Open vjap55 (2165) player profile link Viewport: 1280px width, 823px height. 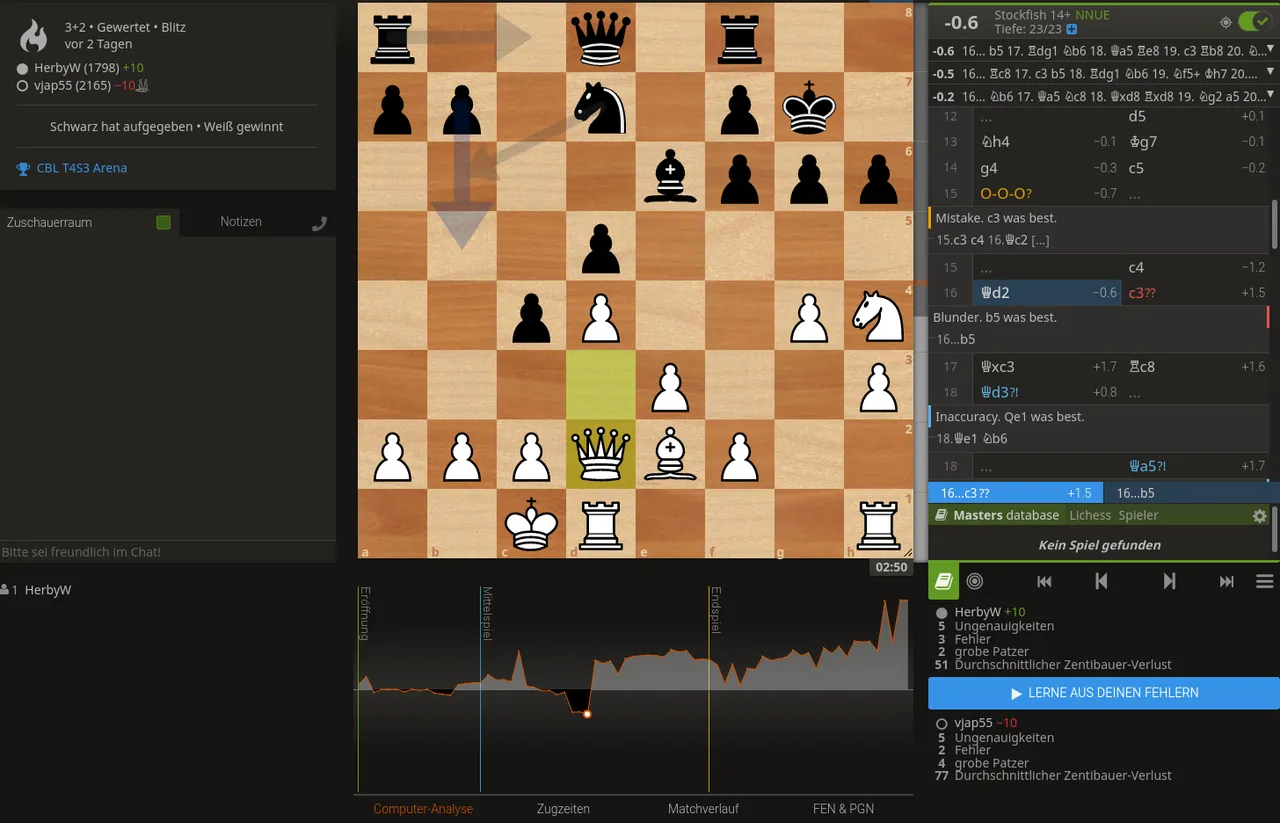[x=71, y=86]
